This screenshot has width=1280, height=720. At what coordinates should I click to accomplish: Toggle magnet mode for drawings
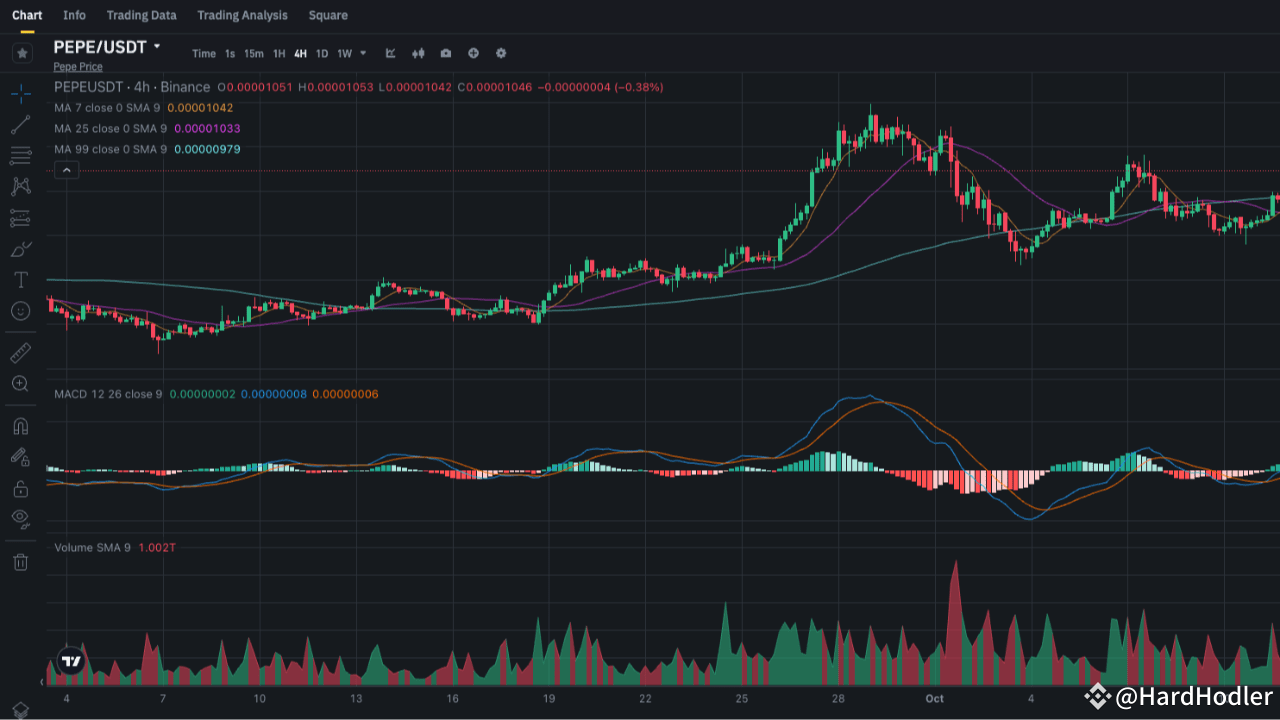pos(20,426)
